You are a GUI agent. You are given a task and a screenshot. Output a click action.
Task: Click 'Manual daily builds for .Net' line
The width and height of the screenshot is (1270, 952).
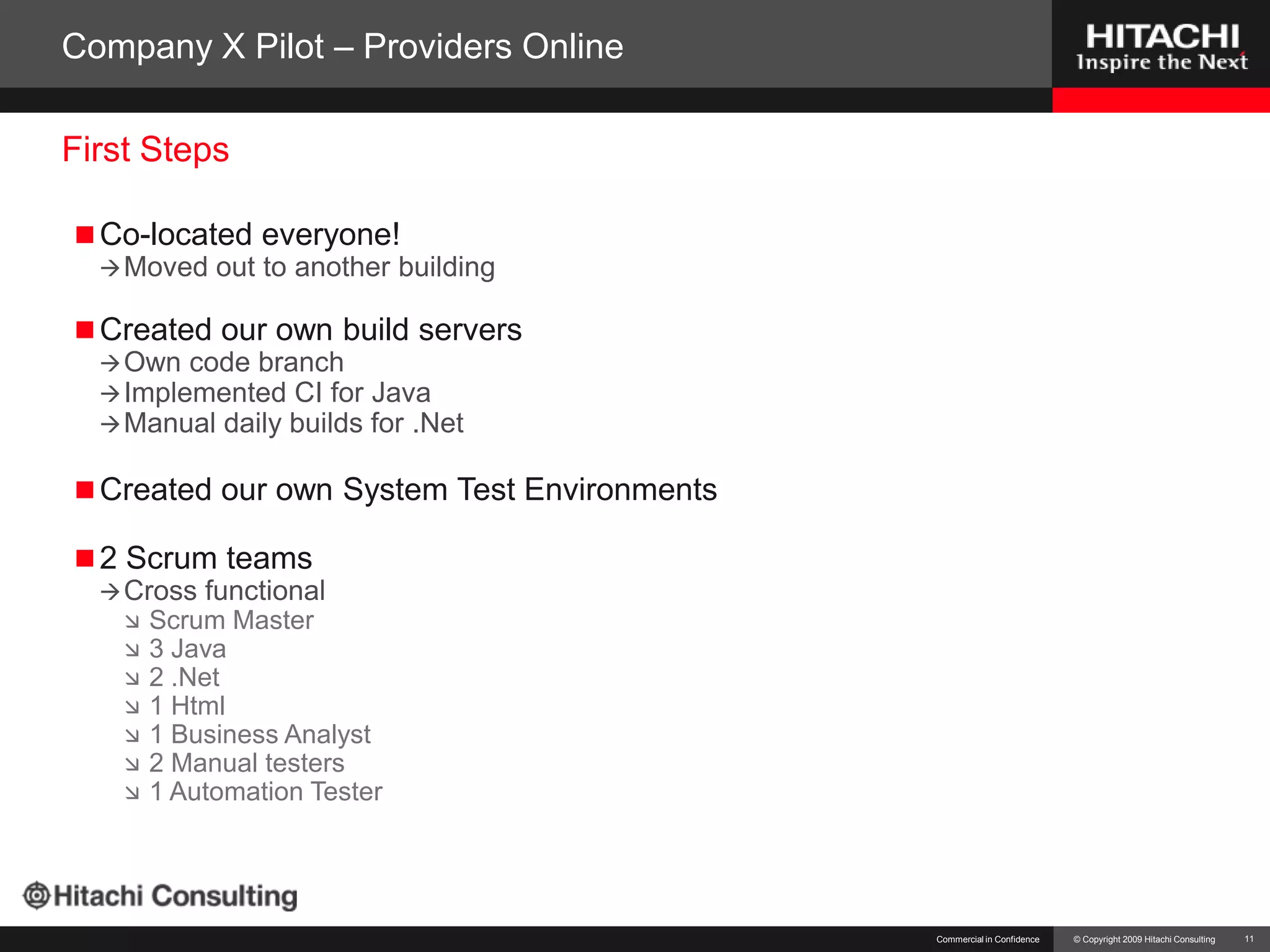tap(293, 423)
